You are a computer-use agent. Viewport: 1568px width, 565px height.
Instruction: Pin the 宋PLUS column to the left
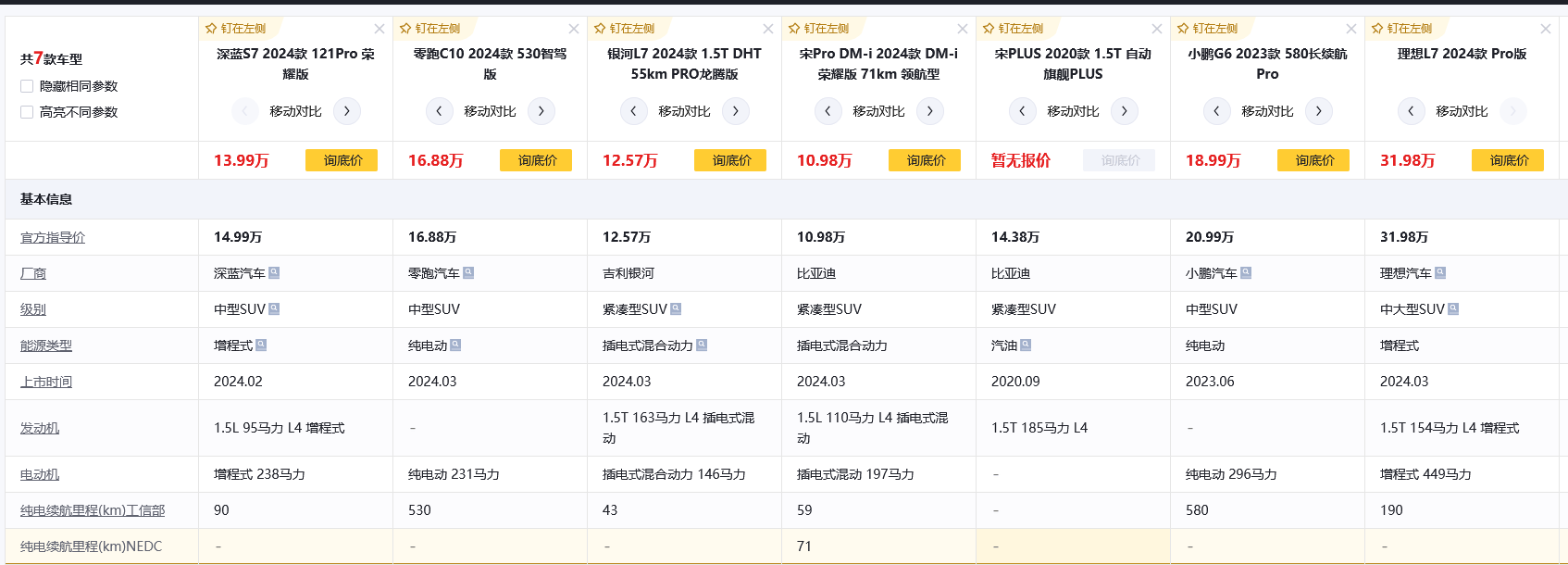point(1014,29)
